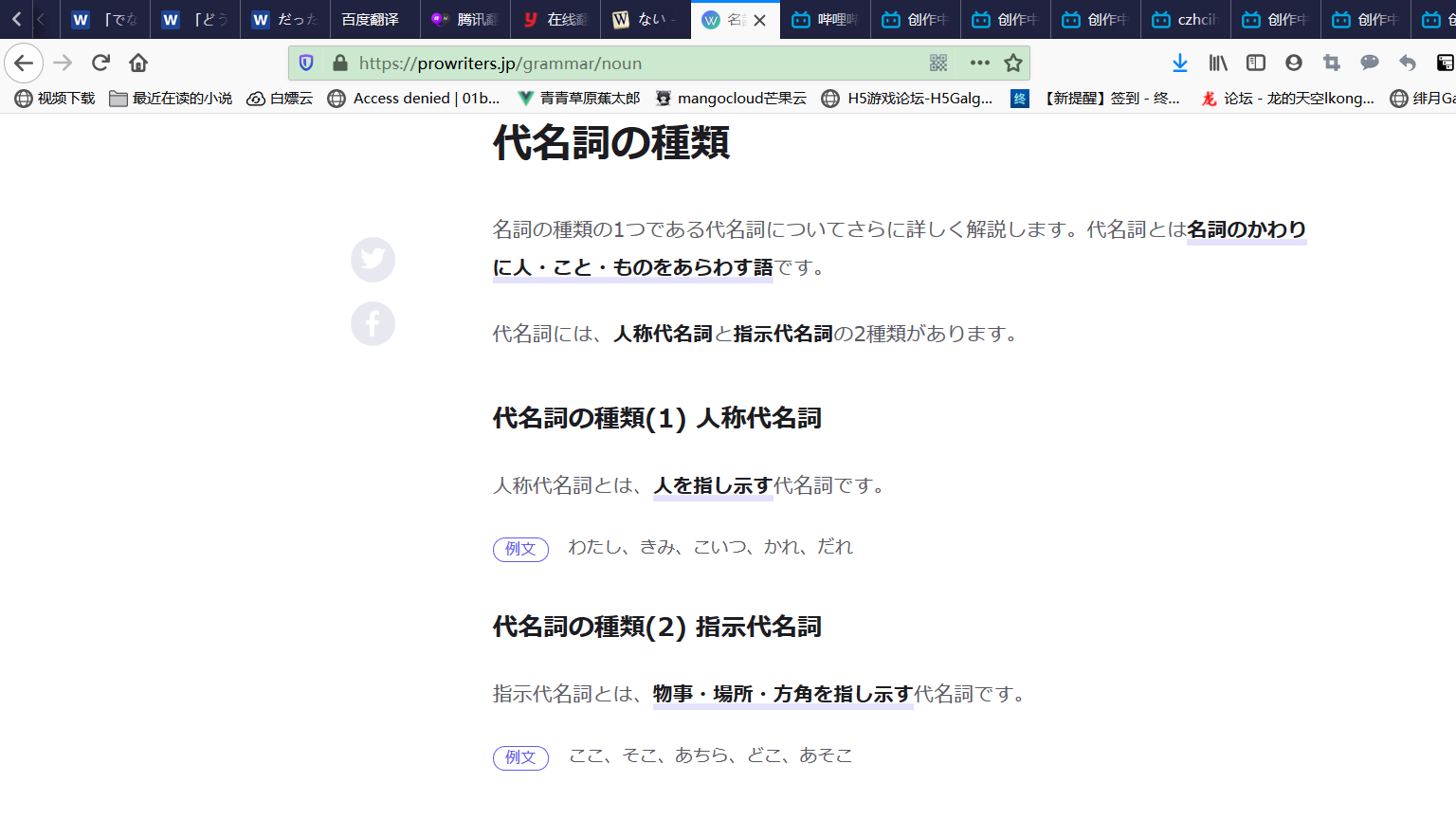Open the downloads panel
This screenshot has height=819, width=1456.
tap(1180, 64)
